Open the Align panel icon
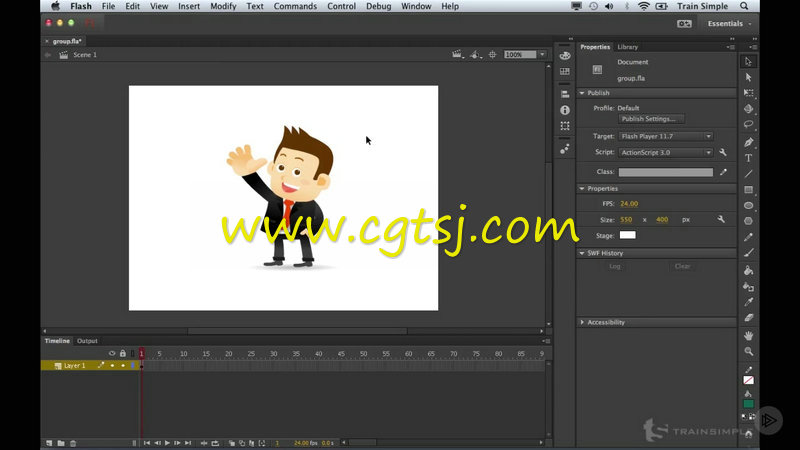This screenshot has height=450, width=800. (564, 94)
